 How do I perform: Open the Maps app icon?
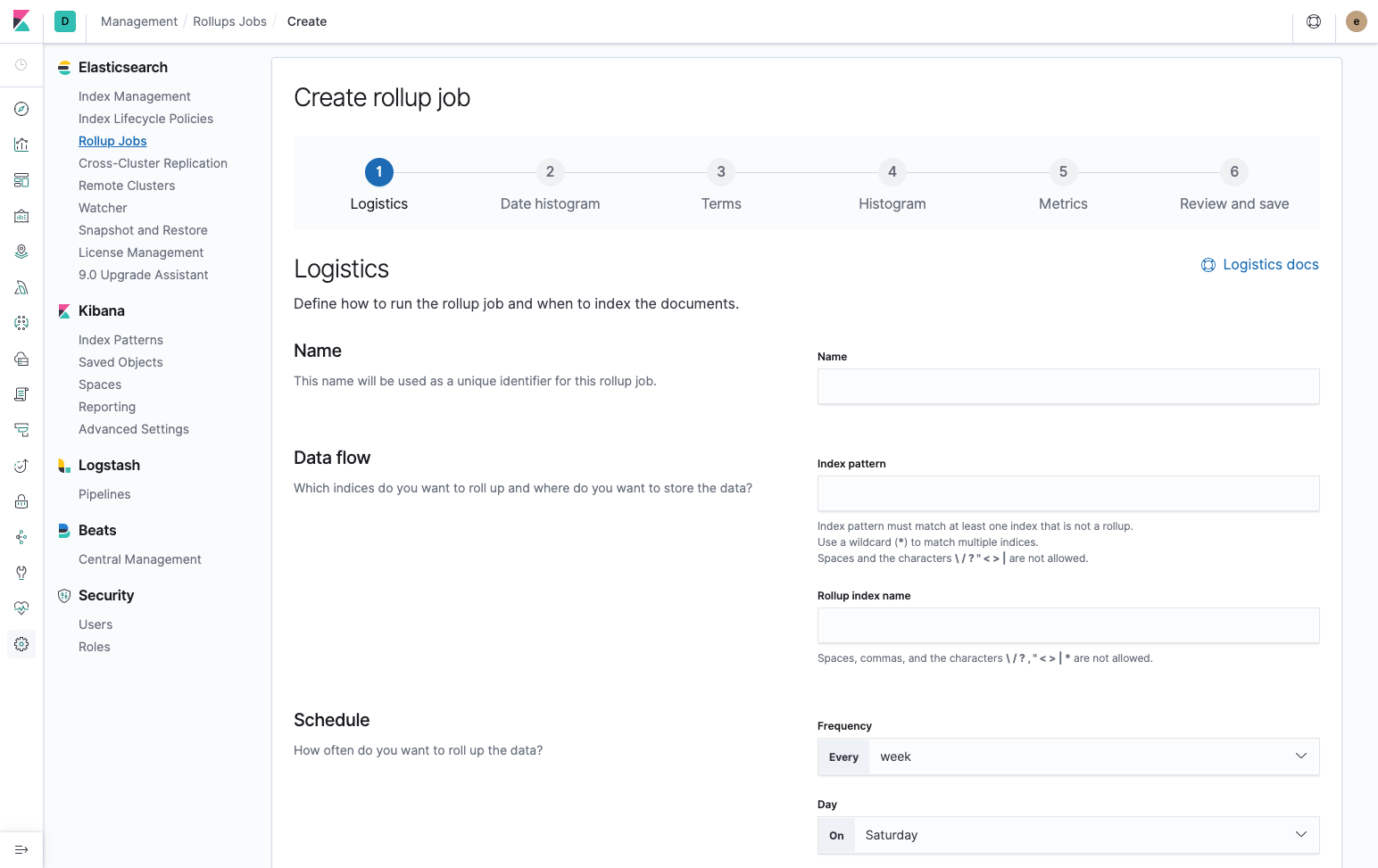[x=21, y=252]
